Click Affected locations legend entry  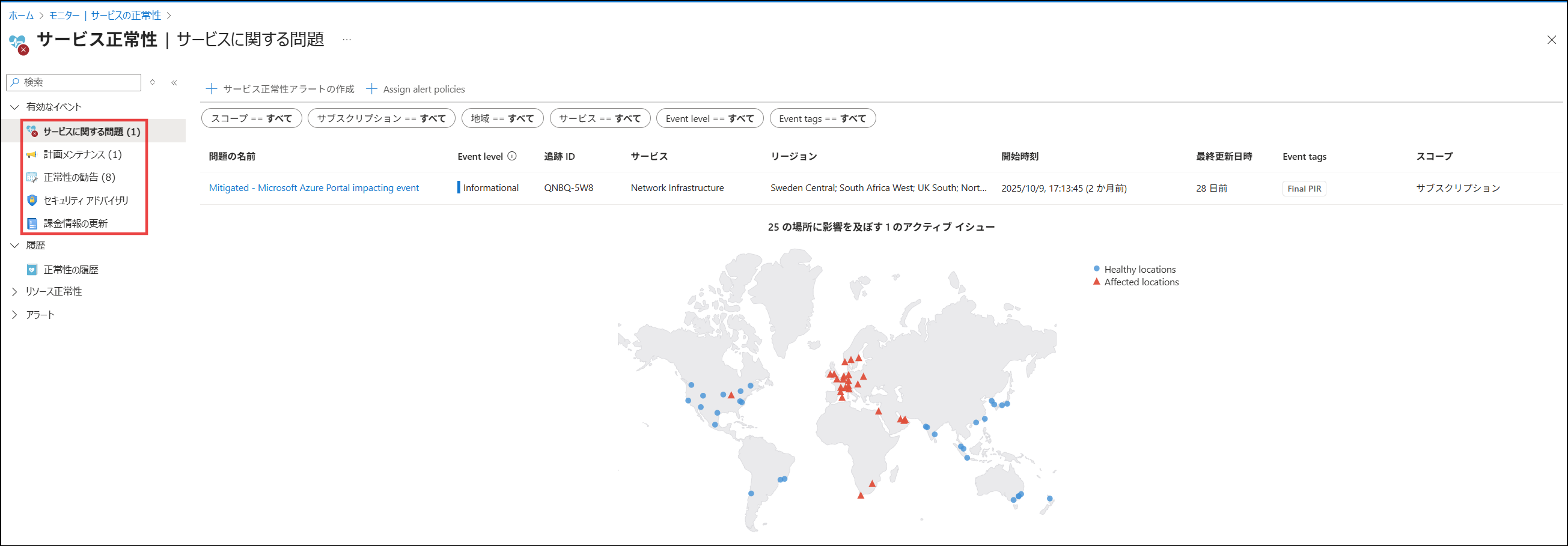pos(1136,282)
